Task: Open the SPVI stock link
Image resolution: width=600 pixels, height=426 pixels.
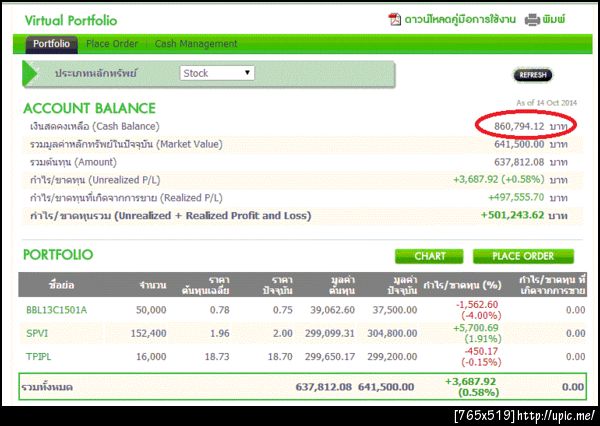Action: coord(37,333)
